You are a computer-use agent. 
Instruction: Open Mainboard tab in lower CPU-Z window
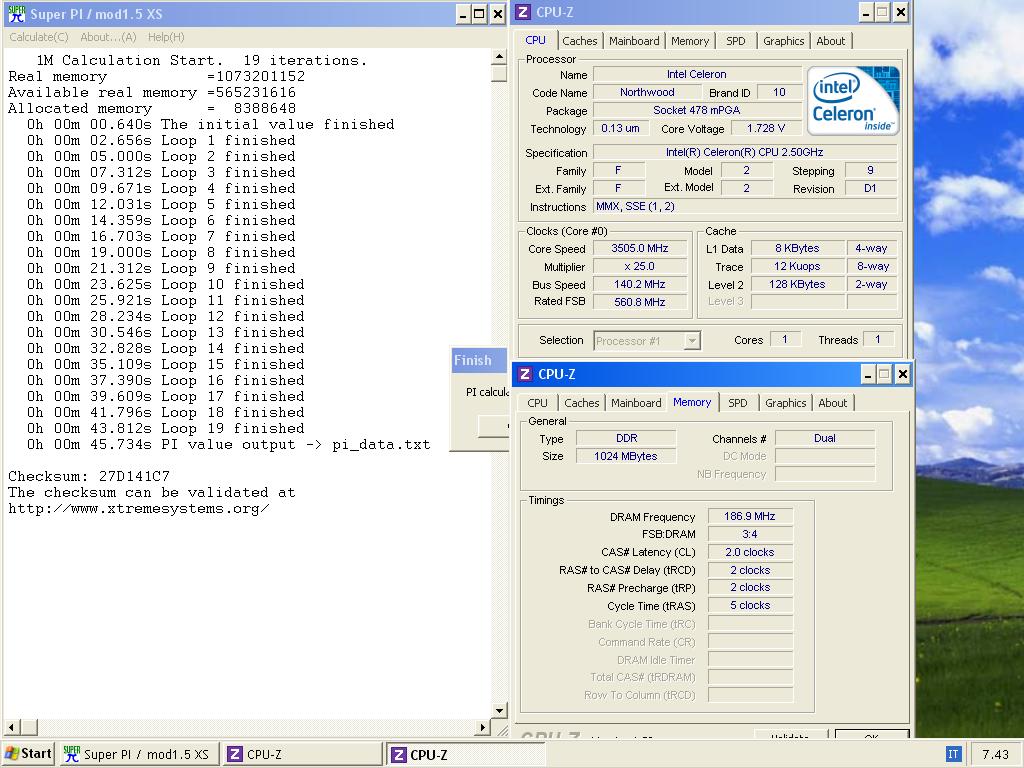[x=636, y=403]
